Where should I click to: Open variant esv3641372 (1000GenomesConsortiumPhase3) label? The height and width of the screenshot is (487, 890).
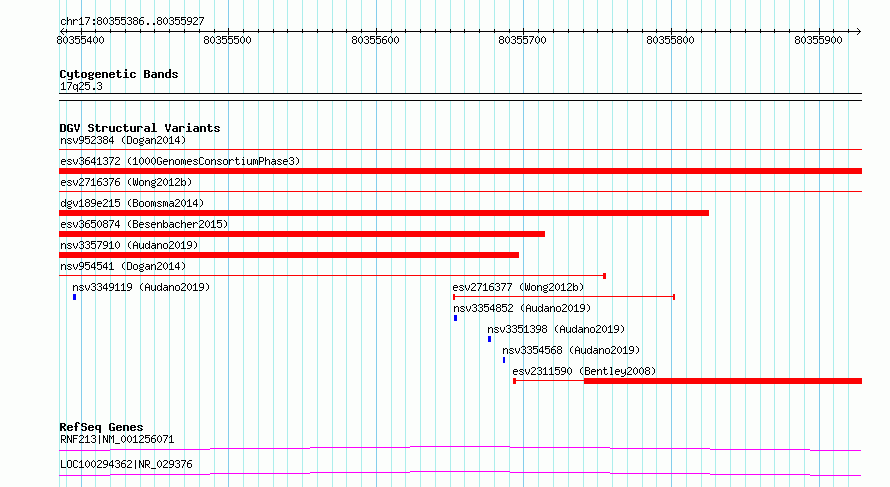click(180, 161)
